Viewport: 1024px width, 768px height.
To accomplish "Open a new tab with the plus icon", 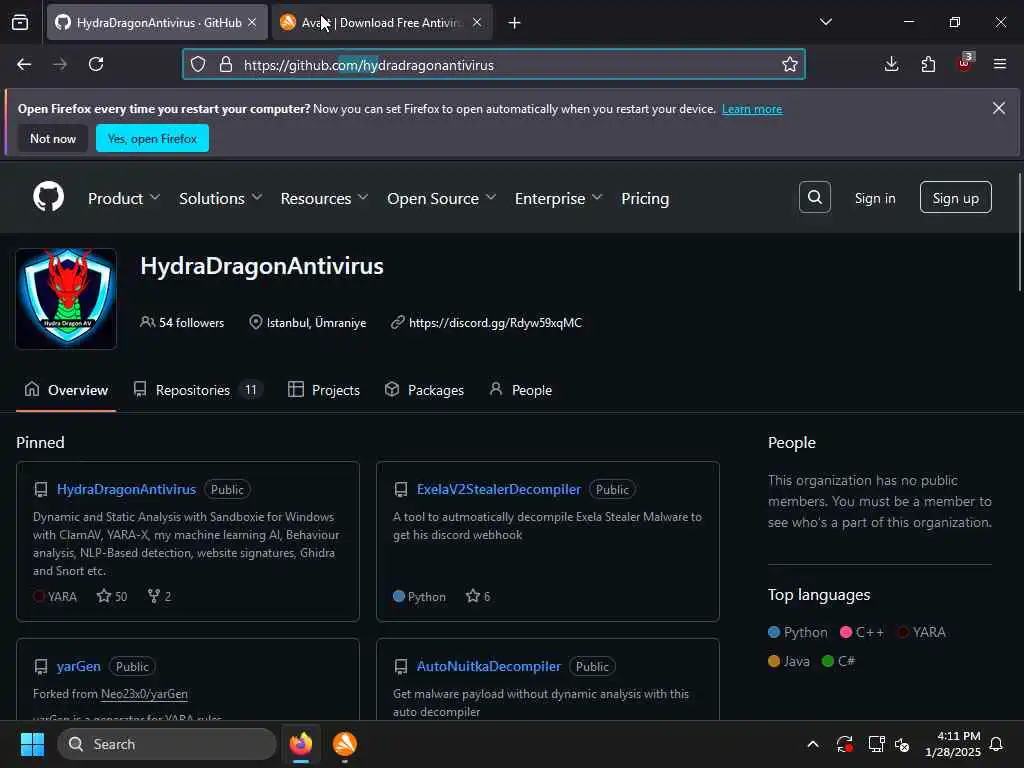I will (x=514, y=23).
